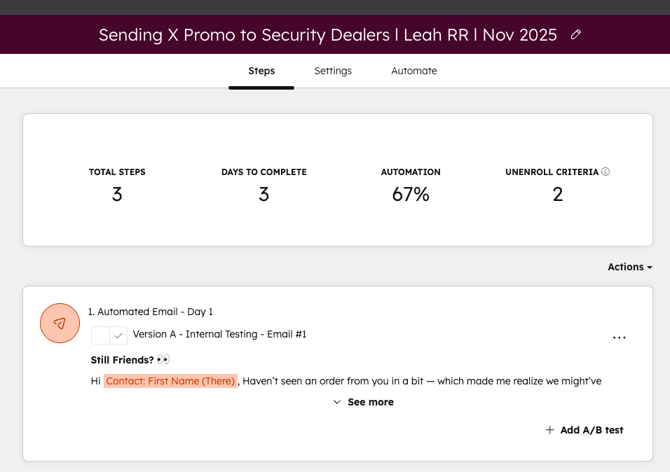
Task: Click the Version A - Internal Testing label
Action: pos(219,334)
